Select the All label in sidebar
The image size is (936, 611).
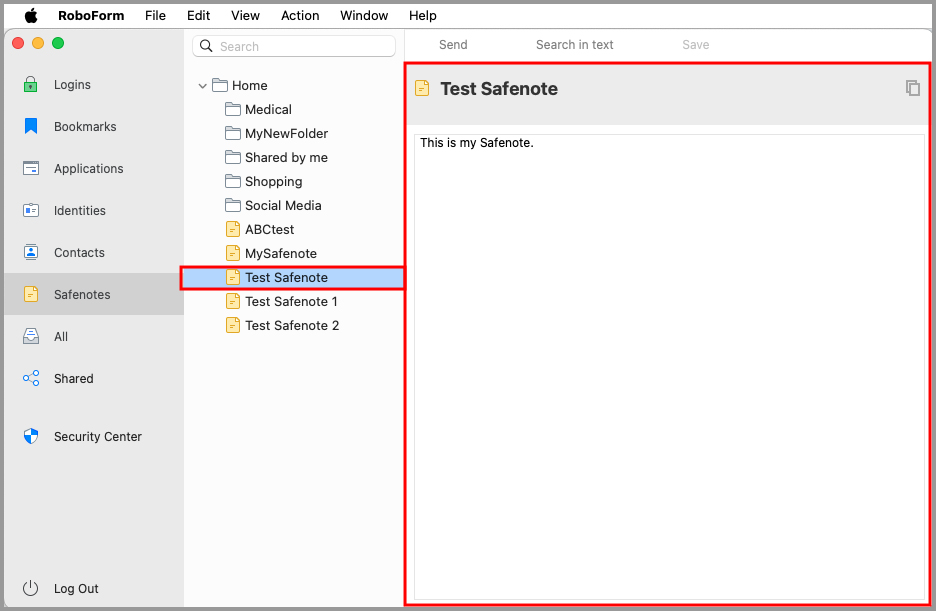click(61, 337)
